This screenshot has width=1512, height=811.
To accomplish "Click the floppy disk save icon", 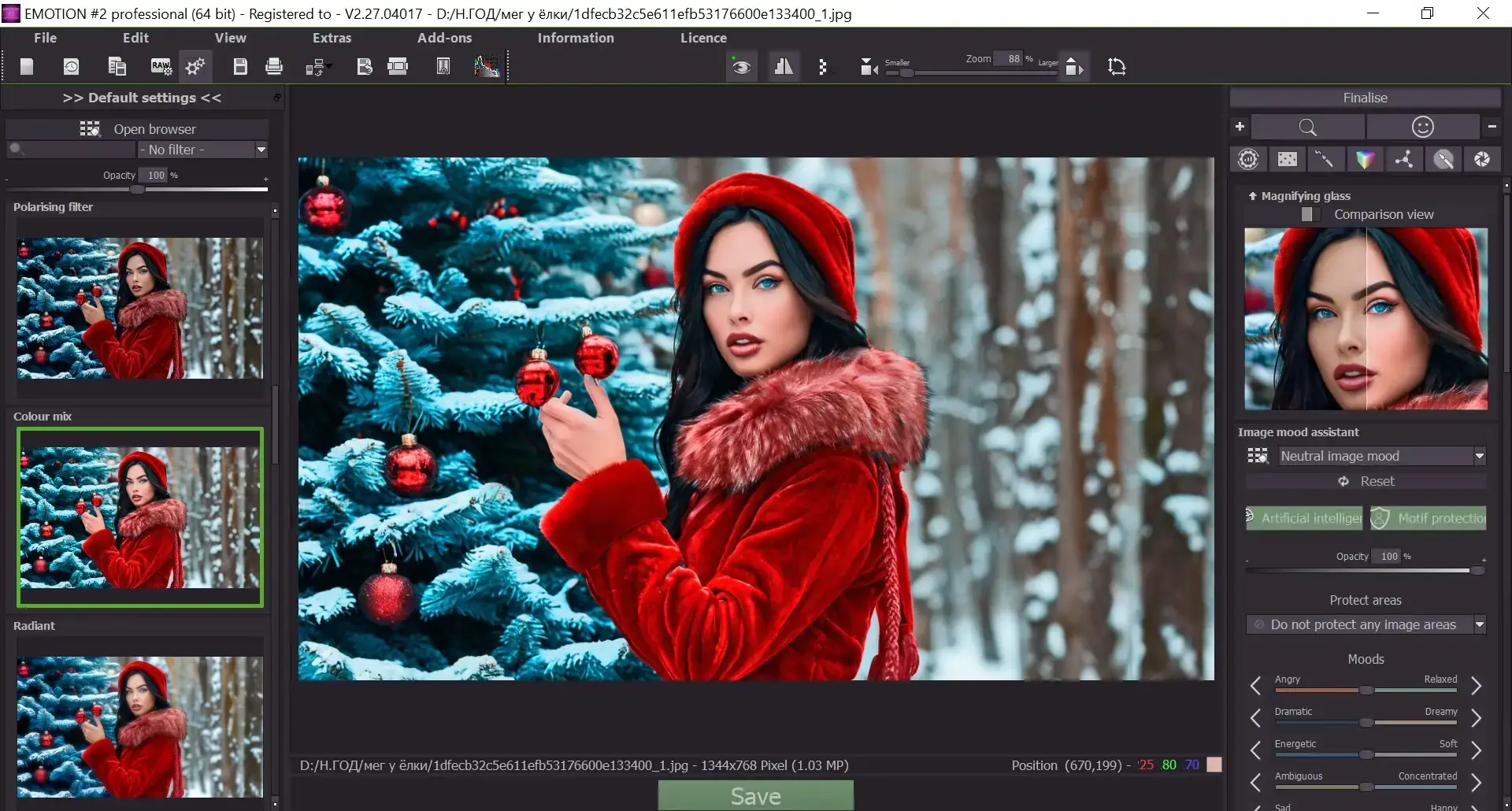I will point(240,67).
